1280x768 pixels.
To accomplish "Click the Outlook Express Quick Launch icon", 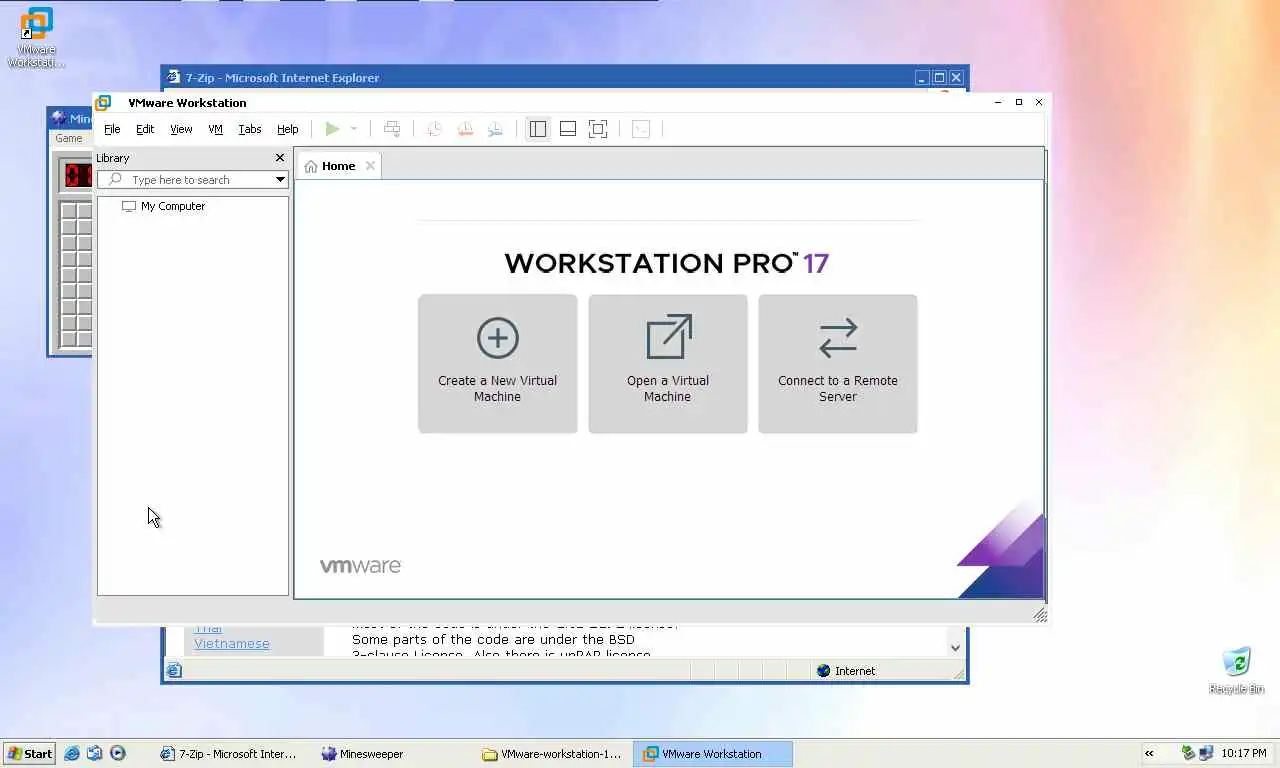I will point(94,754).
